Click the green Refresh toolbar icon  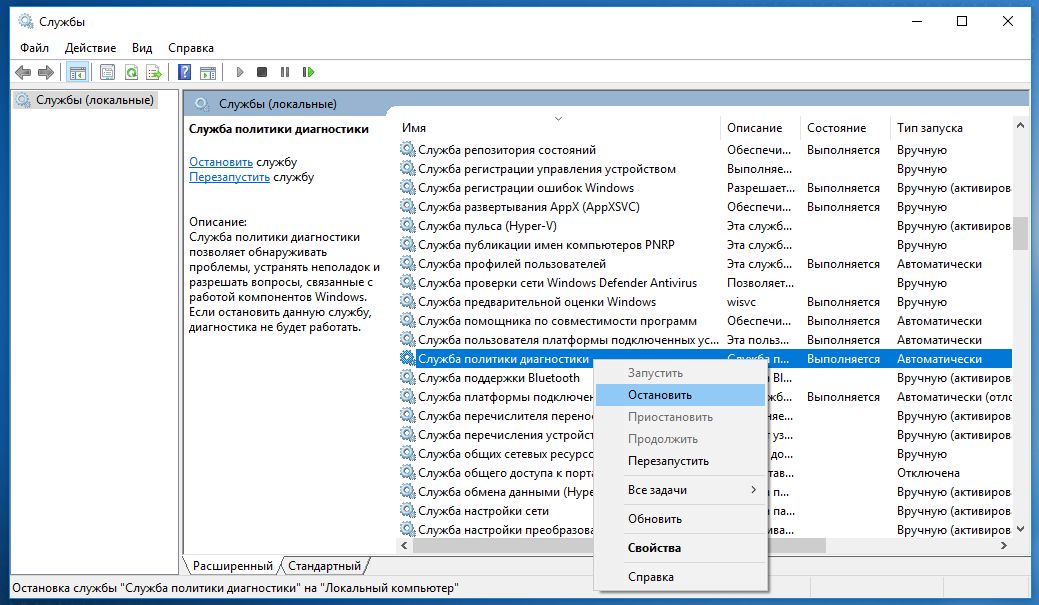(131, 72)
